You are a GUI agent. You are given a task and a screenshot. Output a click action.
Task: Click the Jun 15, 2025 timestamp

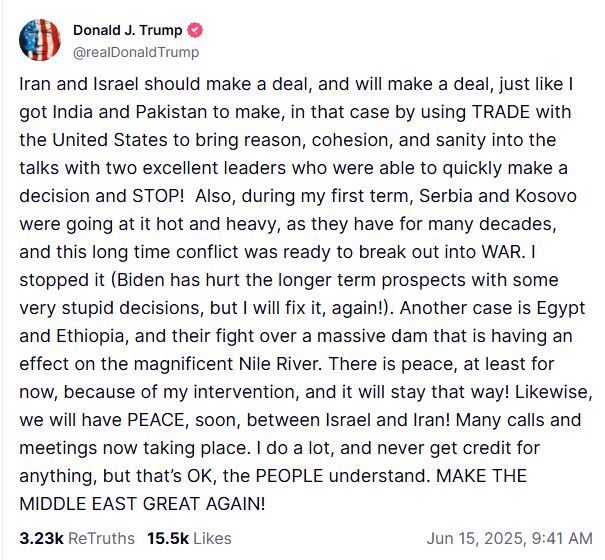pyautogui.click(x=475, y=538)
